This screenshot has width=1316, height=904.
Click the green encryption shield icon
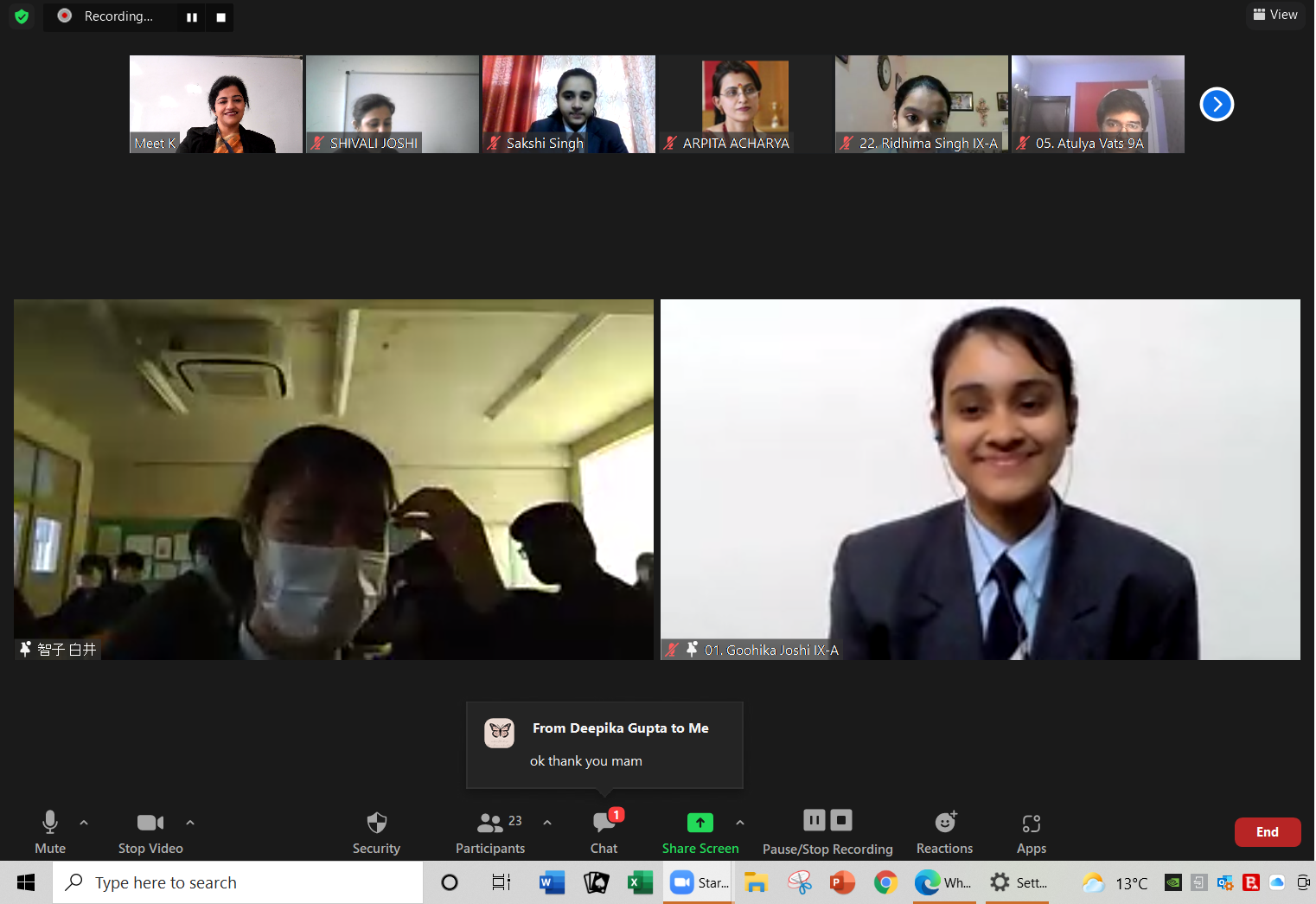tap(22, 16)
